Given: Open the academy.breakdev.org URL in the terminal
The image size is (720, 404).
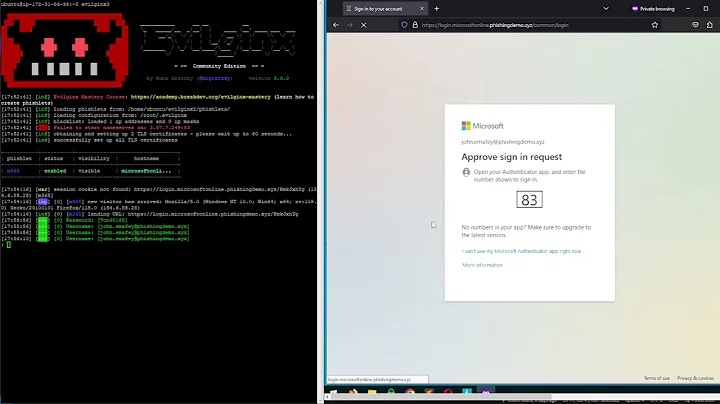Looking at the screenshot, I should tap(201, 97).
